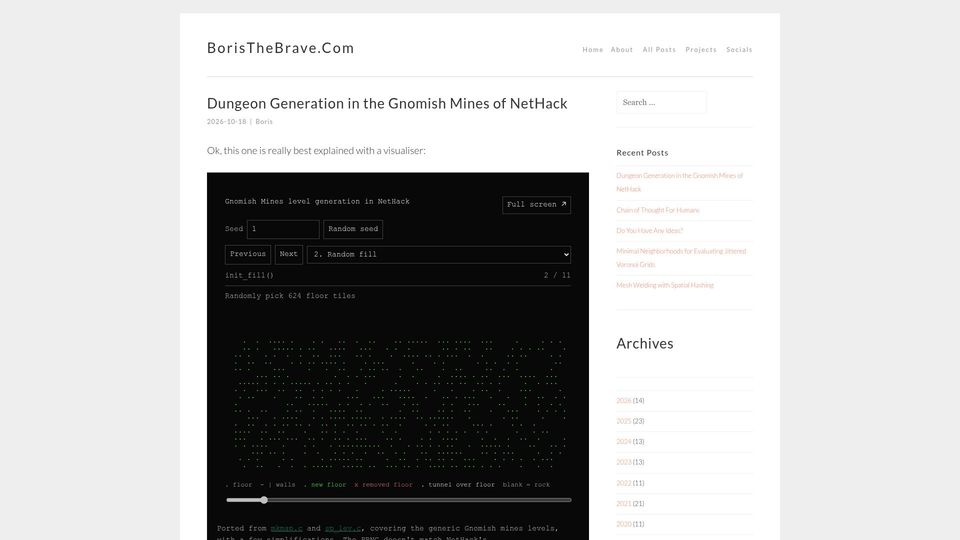The height and width of the screenshot is (540, 960).
Task: Click the 'new floor' legend entry
Action: [x=325, y=485]
